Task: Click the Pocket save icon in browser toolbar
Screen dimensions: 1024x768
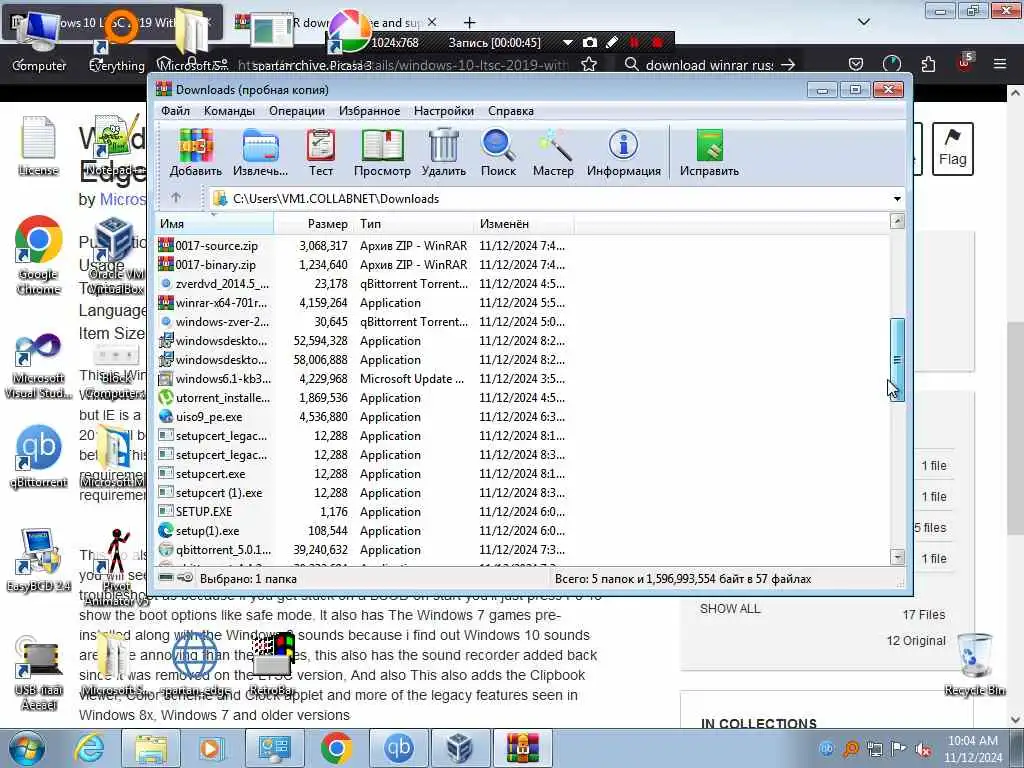Action: click(x=856, y=64)
